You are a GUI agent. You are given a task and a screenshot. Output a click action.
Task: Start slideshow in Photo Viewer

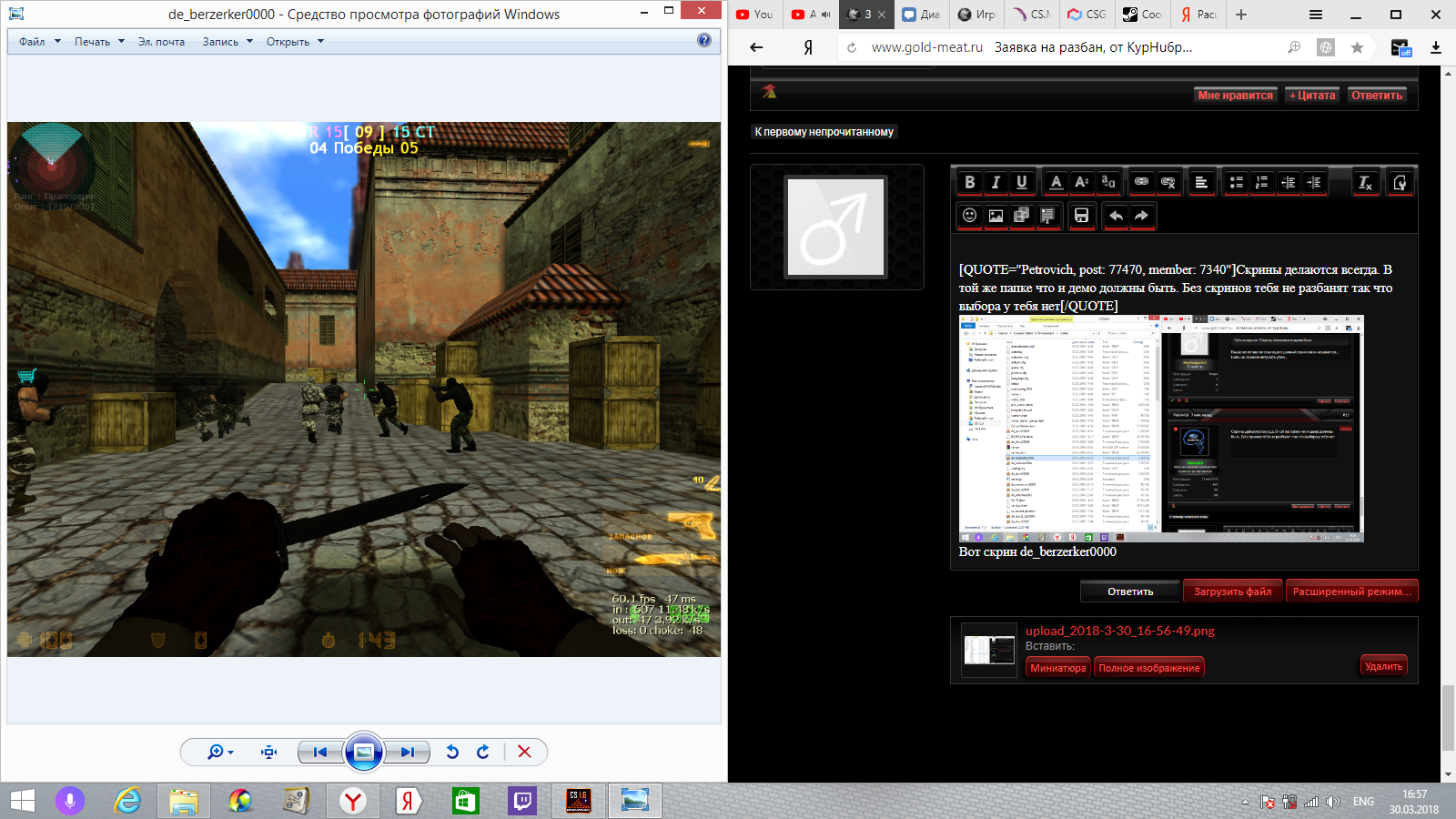(x=363, y=752)
